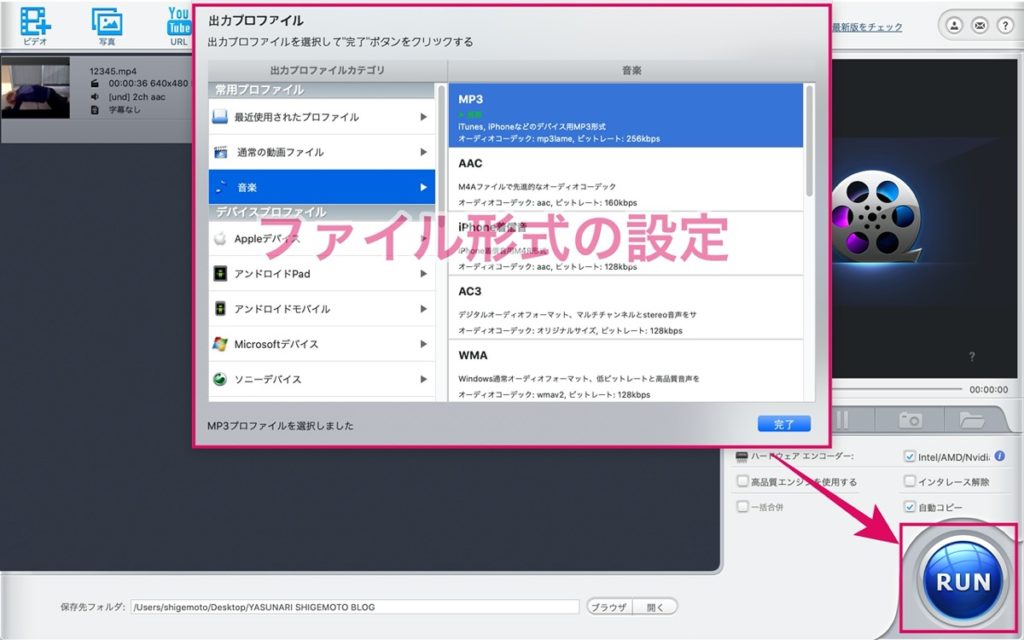The height and width of the screenshot is (640, 1024).
Task: Click the 通常の動画ファイル clapboard icon
Action: click(x=221, y=152)
